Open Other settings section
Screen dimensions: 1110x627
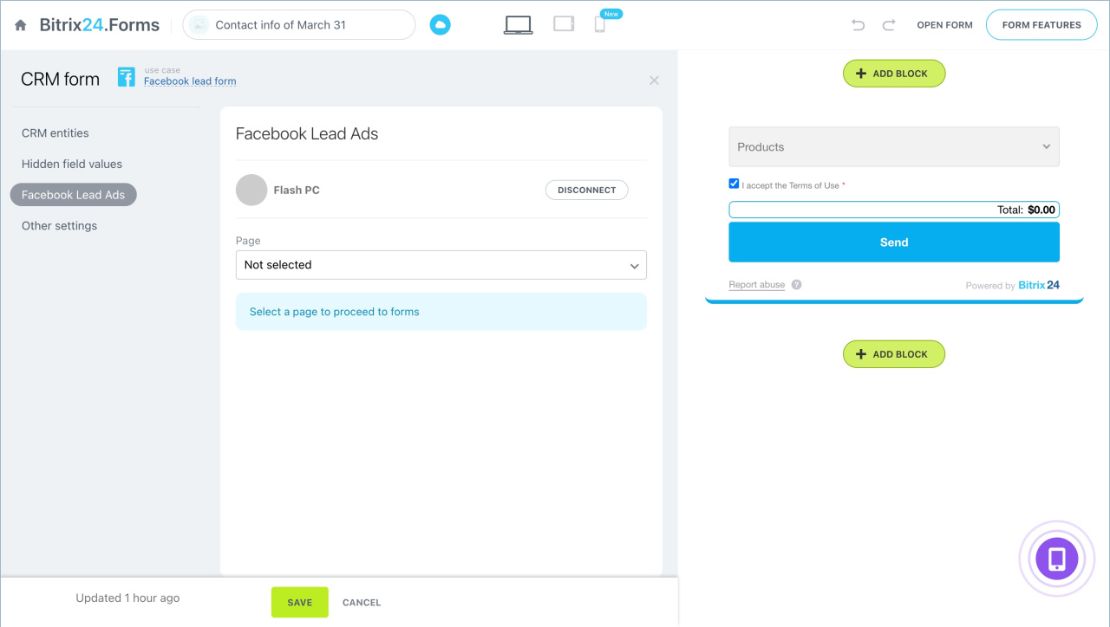tap(59, 226)
